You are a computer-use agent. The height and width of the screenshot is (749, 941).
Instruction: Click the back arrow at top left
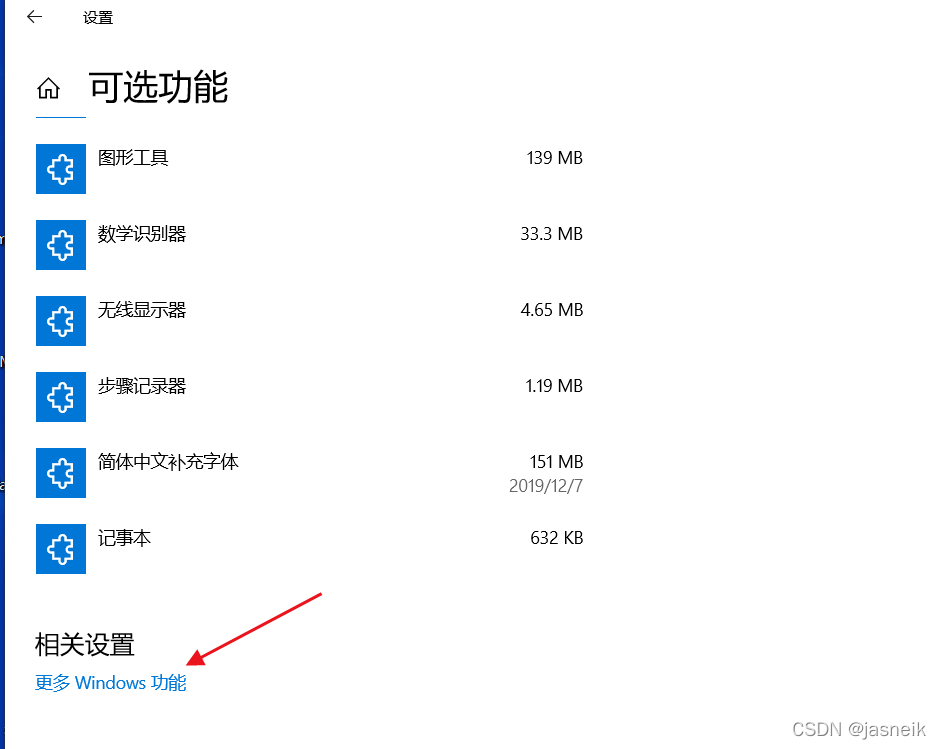(x=32, y=17)
